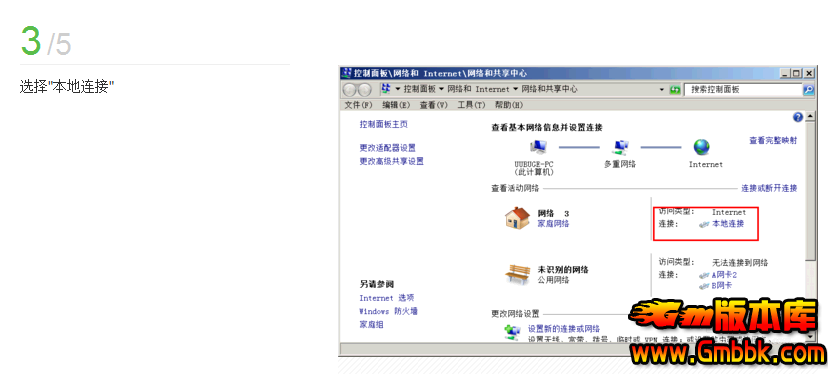833x374 pixels.
Task: Open the 文件(F) menu
Action: click(x=359, y=105)
